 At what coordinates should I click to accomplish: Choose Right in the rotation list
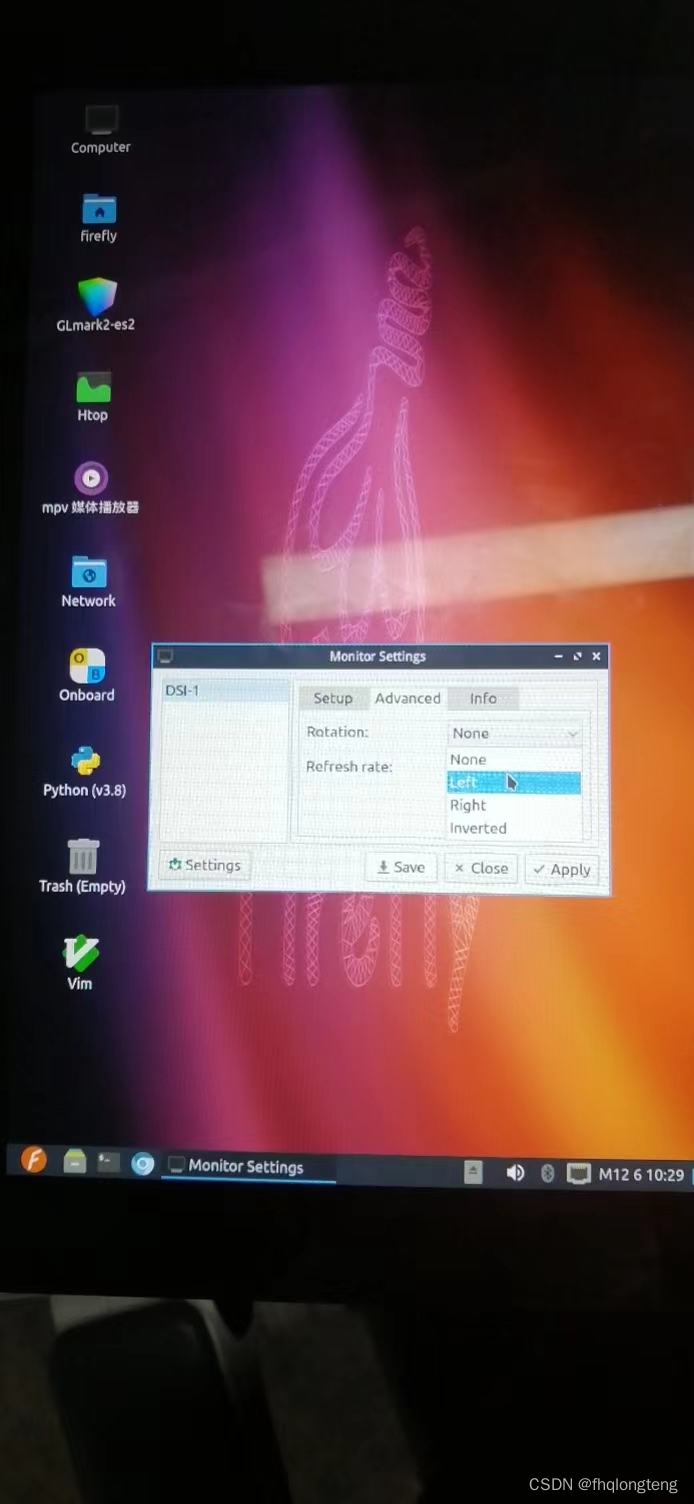[x=514, y=806]
